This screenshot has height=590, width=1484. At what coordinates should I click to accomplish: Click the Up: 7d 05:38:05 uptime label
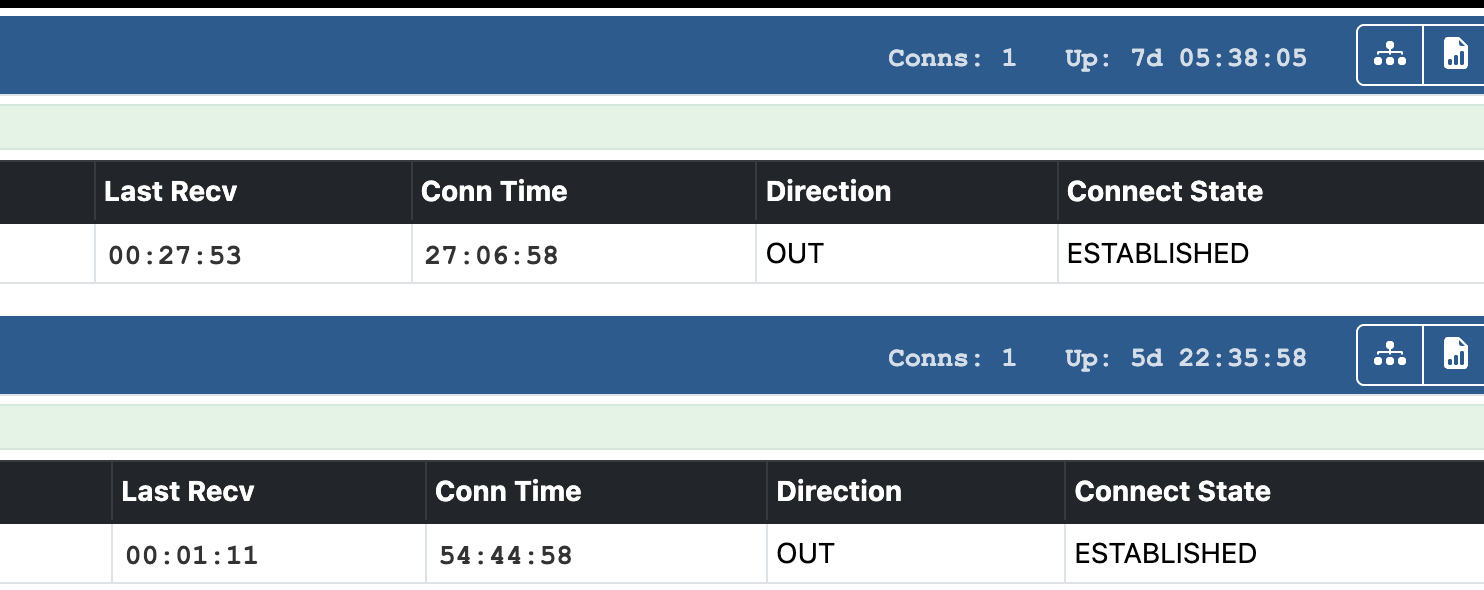tap(1185, 58)
